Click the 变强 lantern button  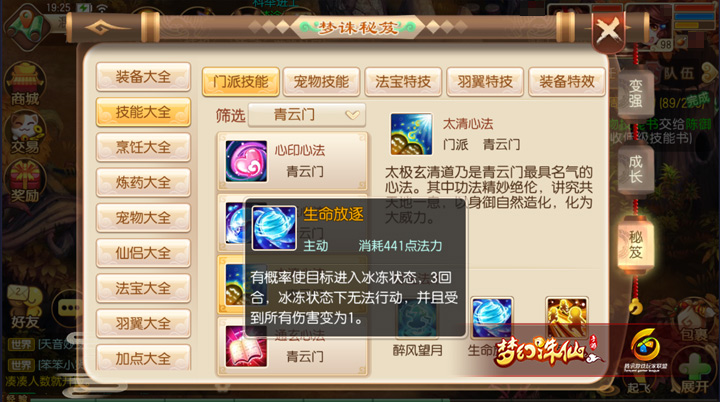[x=636, y=93]
